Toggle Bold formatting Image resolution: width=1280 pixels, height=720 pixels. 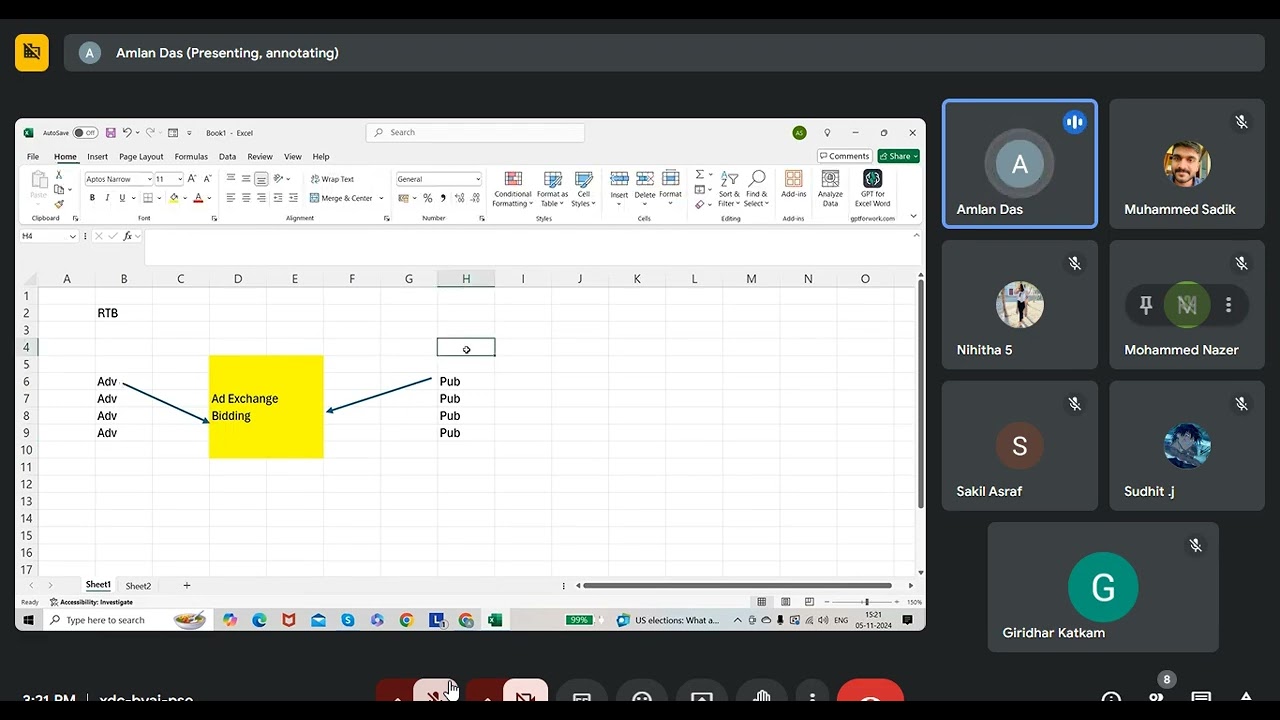[x=92, y=198]
